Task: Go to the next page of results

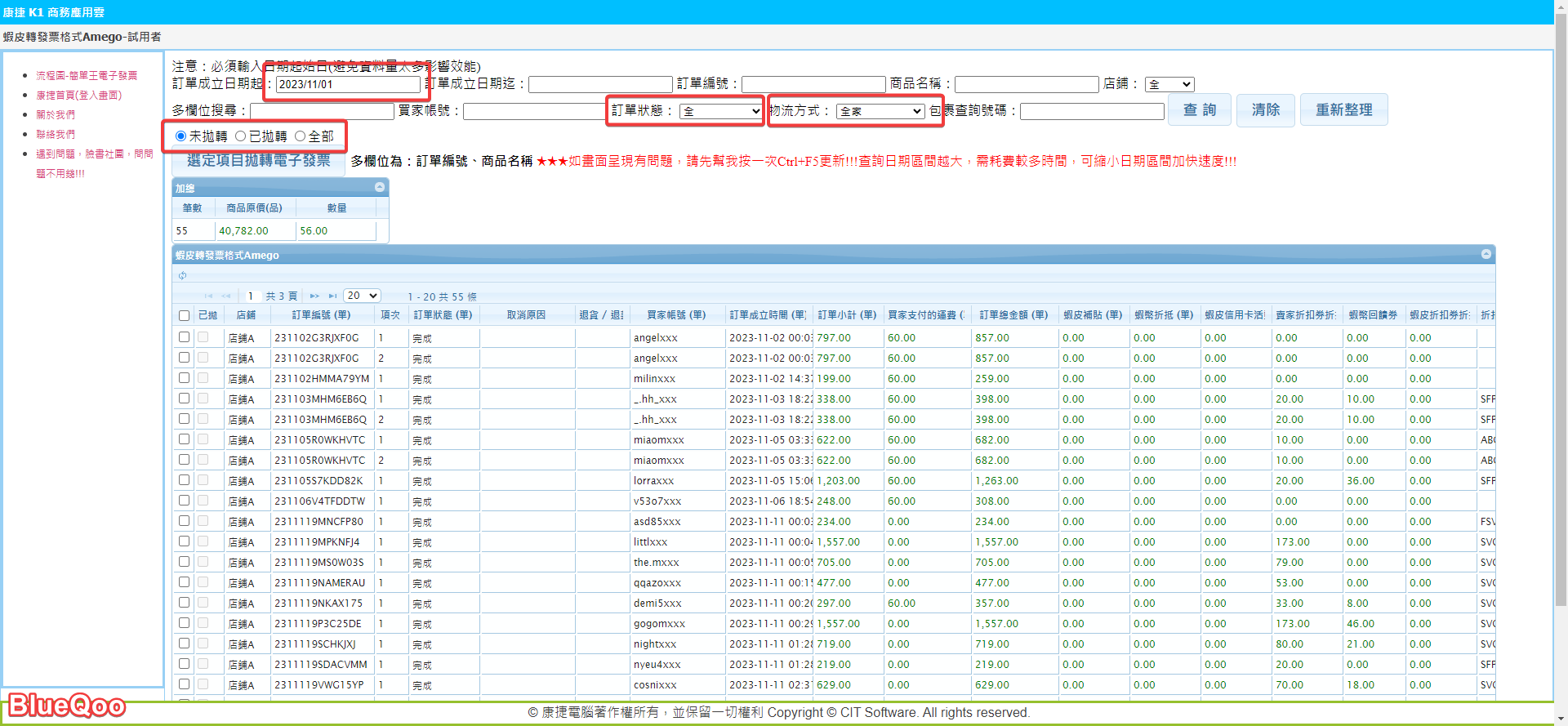Action: click(316, 296)
